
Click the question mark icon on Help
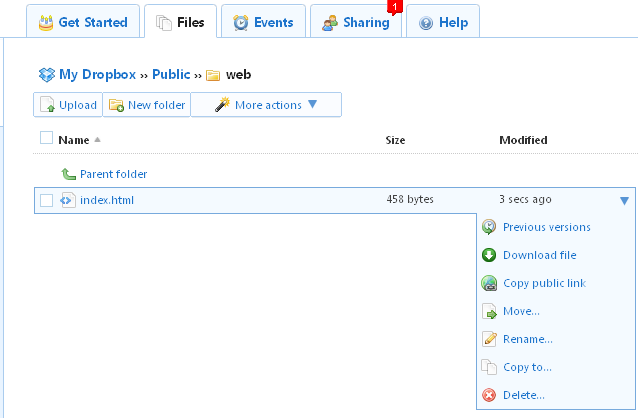coord(426,23)
